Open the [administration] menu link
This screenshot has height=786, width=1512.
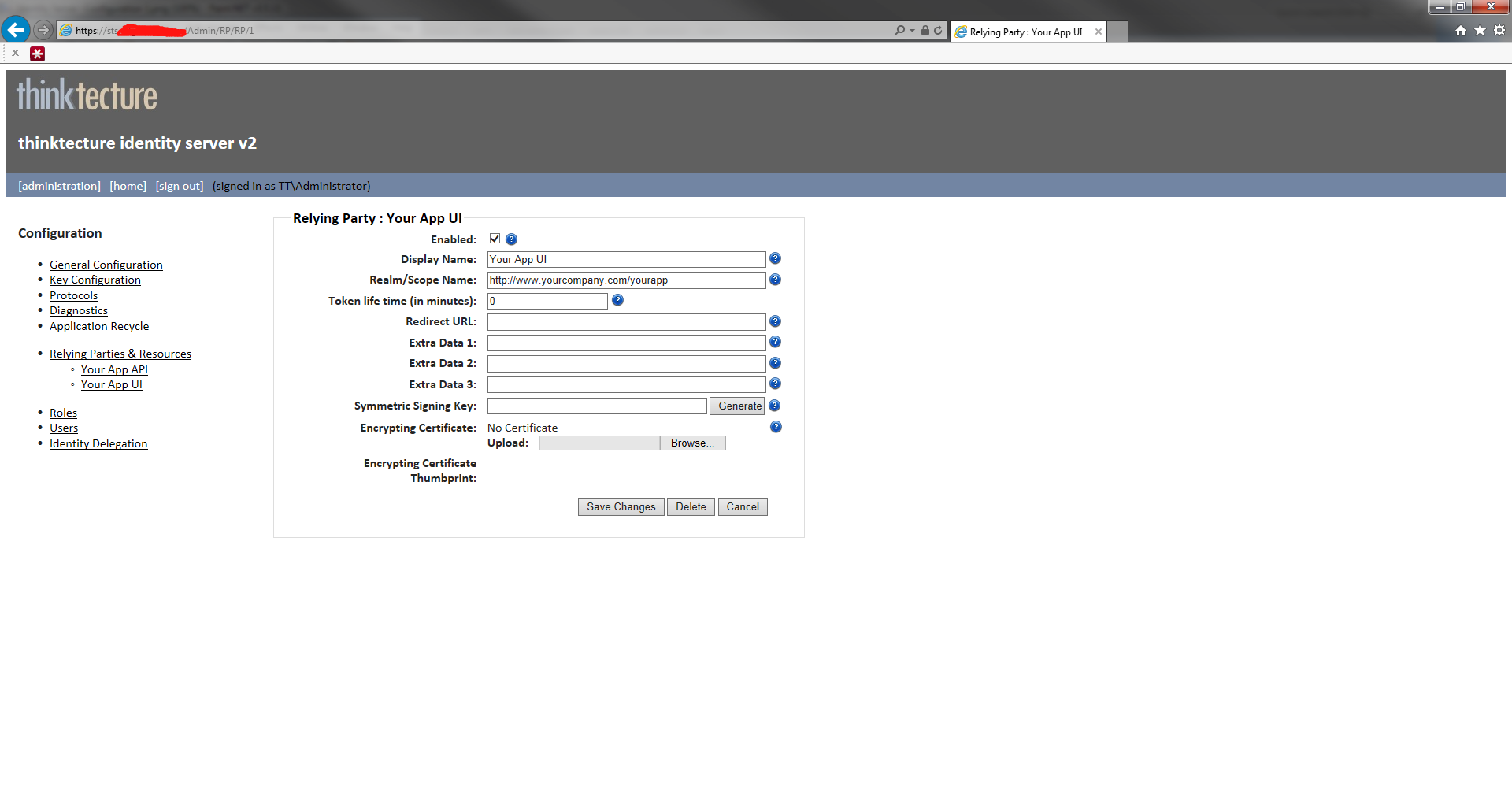point(59,186)
